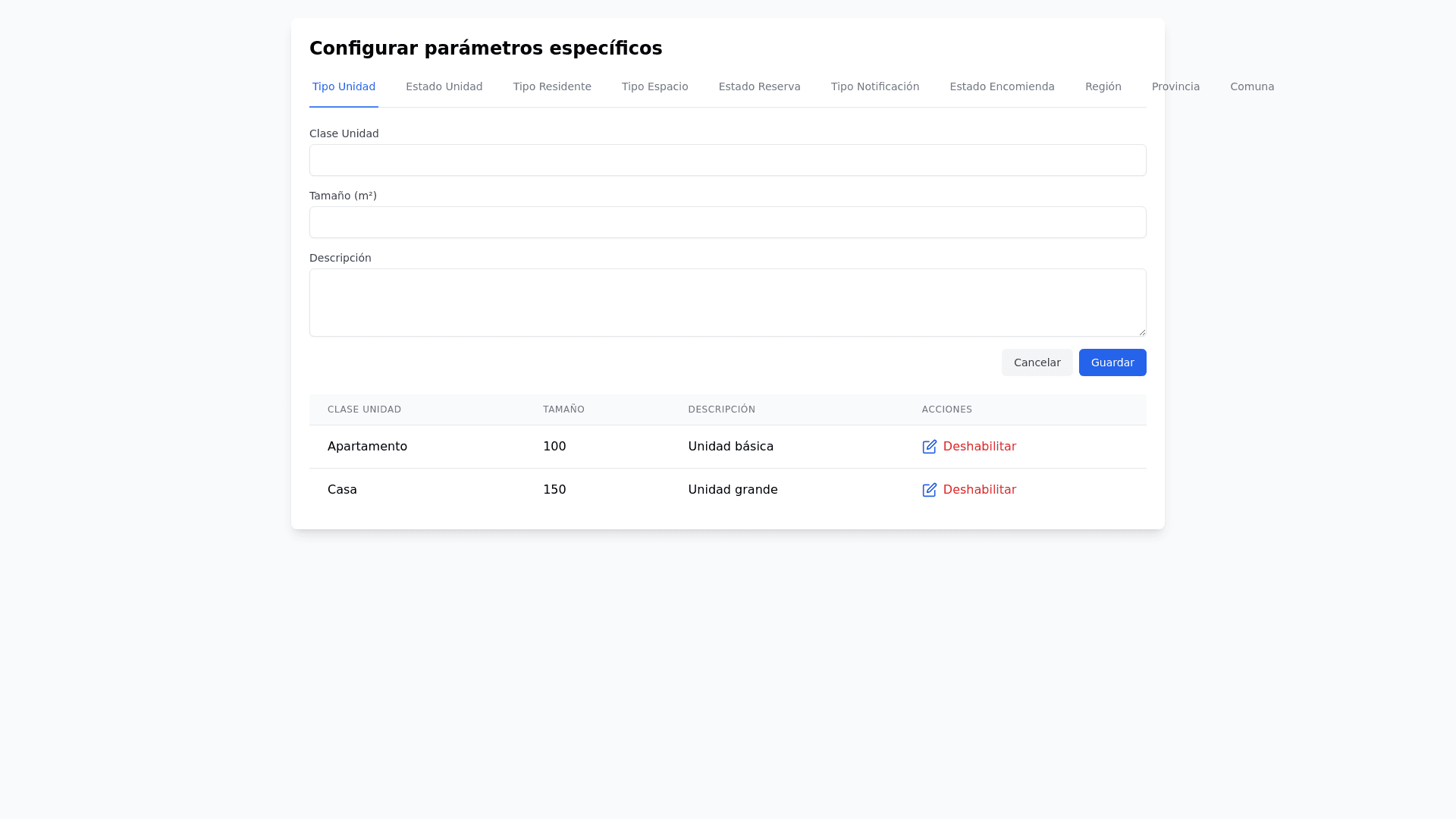Select the Región tab
The image size is (1456, 819).
tap(1103, 86)
